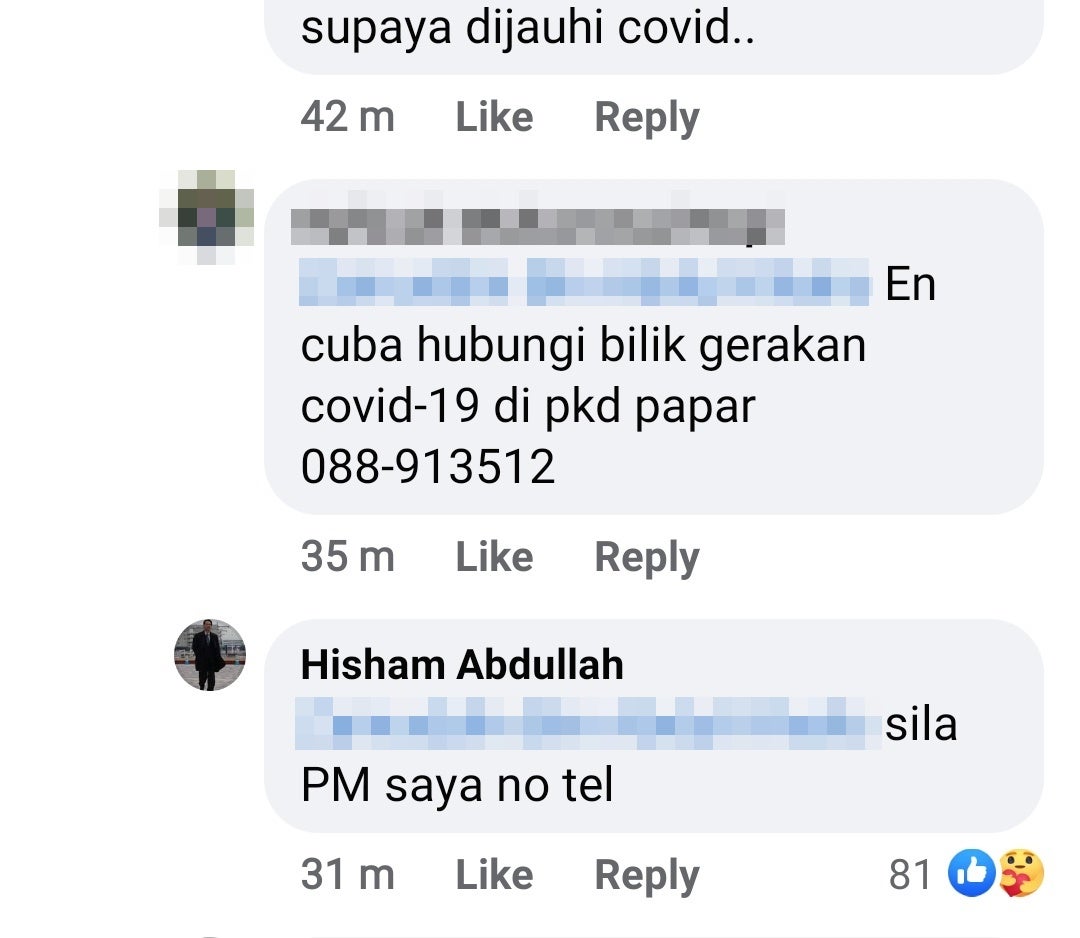Like the pkd papar comment posted 35 m ago
This screenshot has height=938, width=1080.
pyautogui.click(x=495, y=556)
